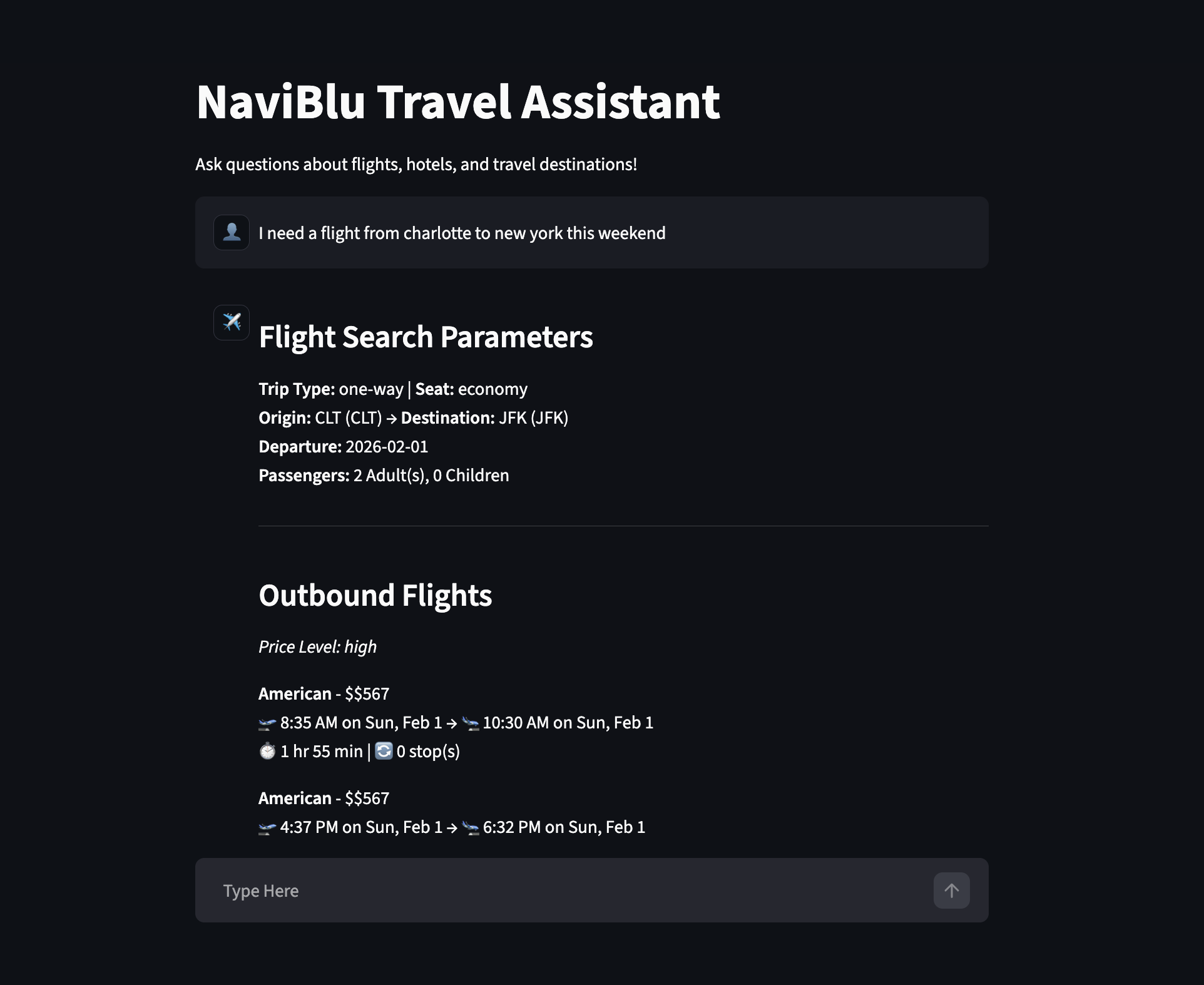
Task: Click the takeoff plane emoji on the 4:37 PM flight
Action: click(266, 827)
